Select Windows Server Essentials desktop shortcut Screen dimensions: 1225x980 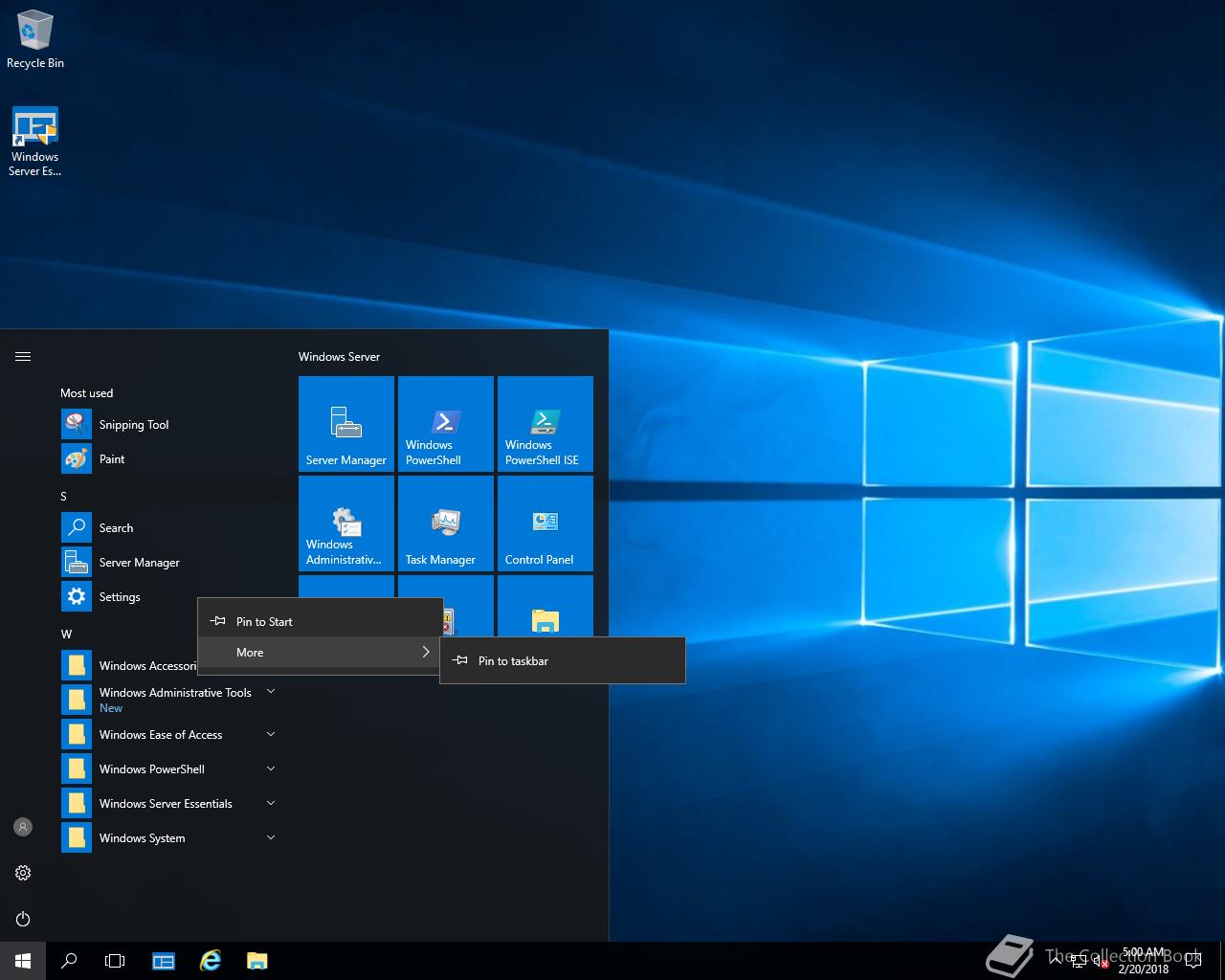pyautogui.click(x=35, y=142)
